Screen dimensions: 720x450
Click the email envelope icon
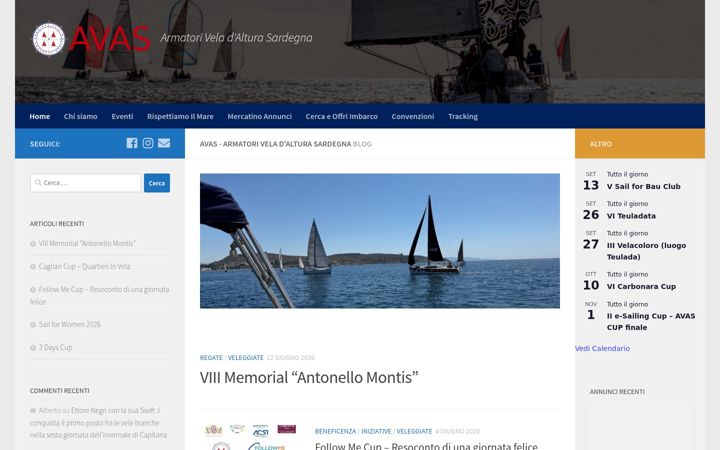click(x=164, y=143)
